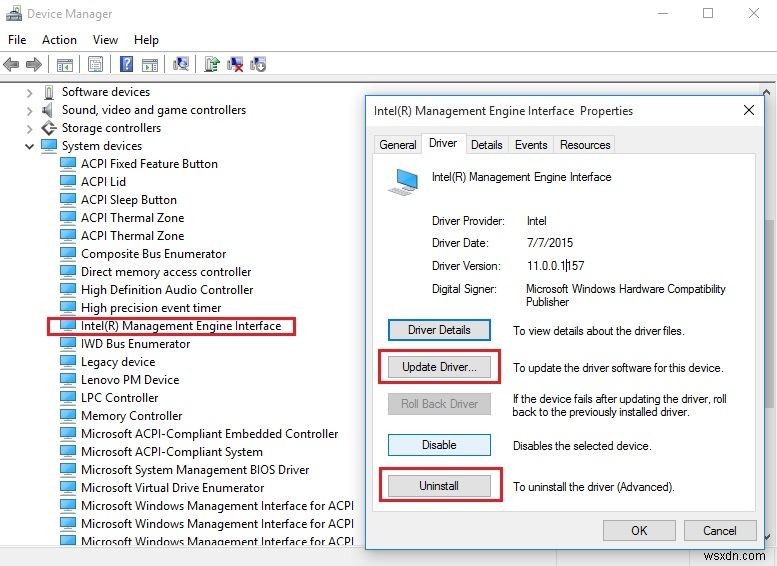The image size is (777, 566).
Task: Click the Device Manager title bar icon
Action: pyautogui.click(x=14, y=14)
